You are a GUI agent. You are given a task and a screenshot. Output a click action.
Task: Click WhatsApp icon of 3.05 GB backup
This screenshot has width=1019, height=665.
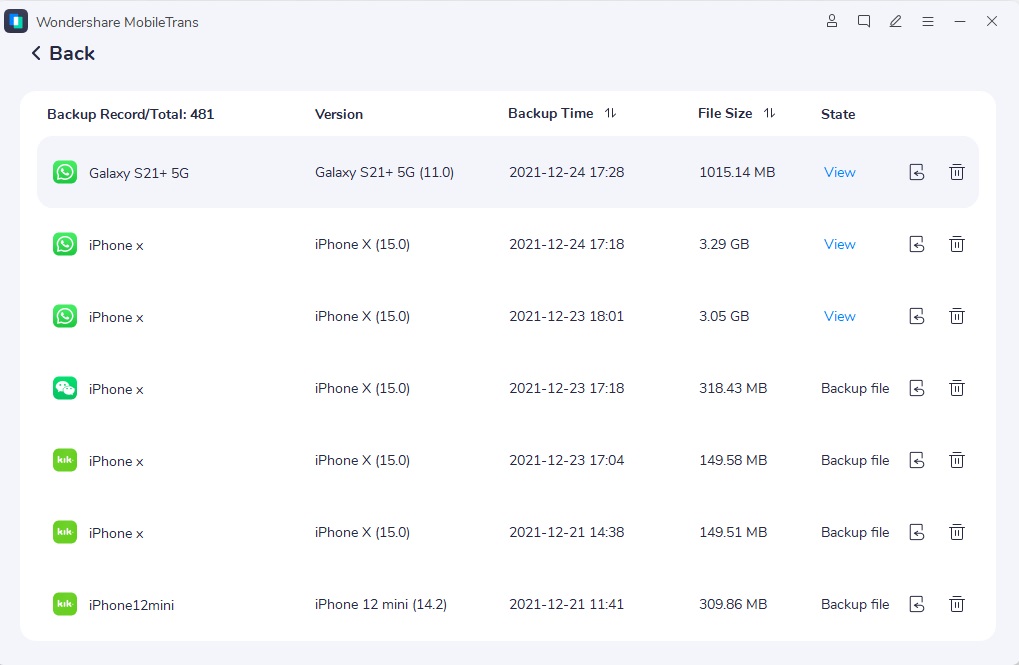65,317
